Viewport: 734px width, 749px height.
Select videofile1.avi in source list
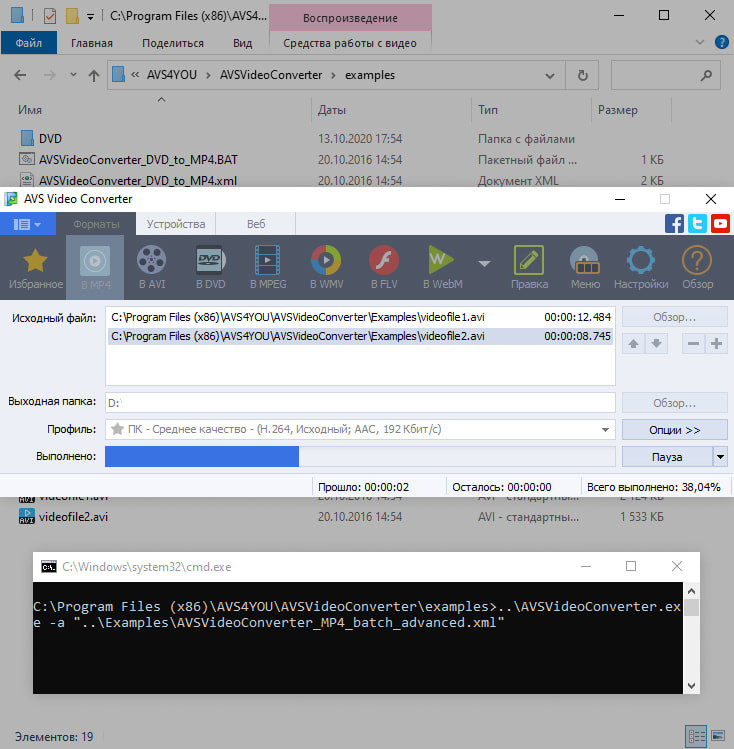click(361, 317)
